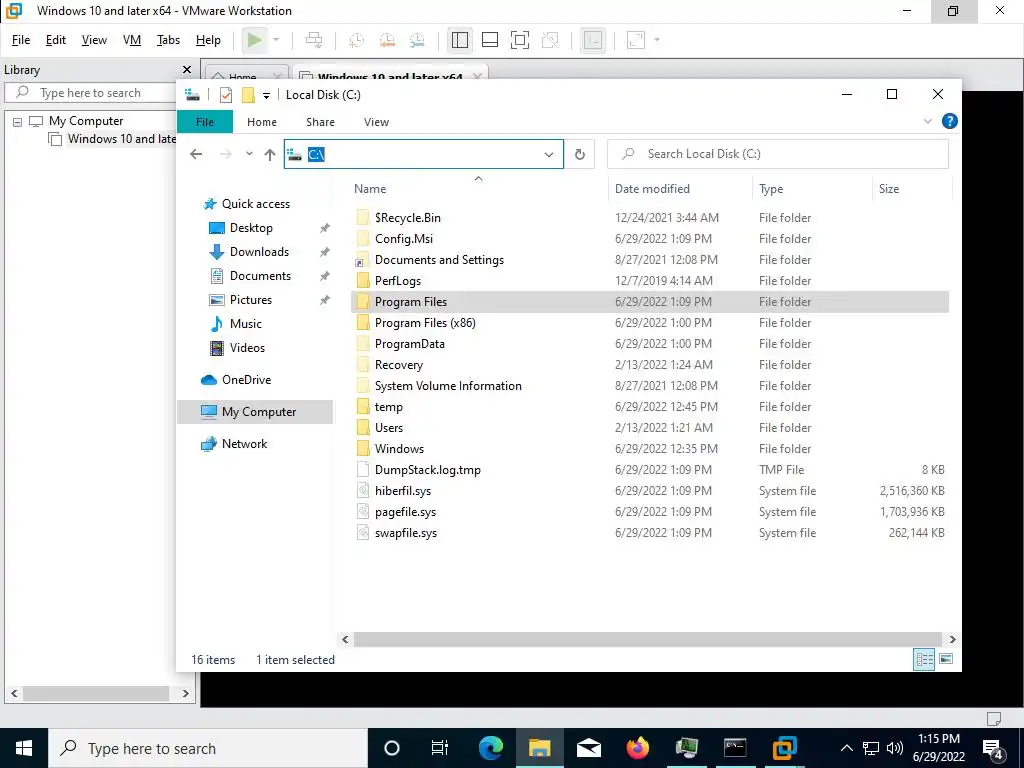Click the Library 'Type here to search' field

(91, 93)
